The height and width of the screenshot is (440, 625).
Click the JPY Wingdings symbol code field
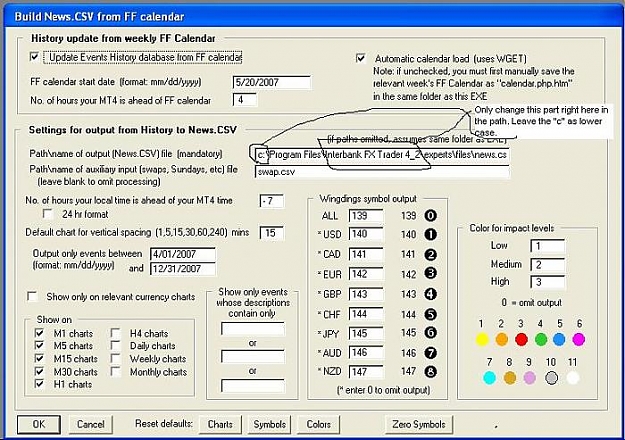point(366,333)
